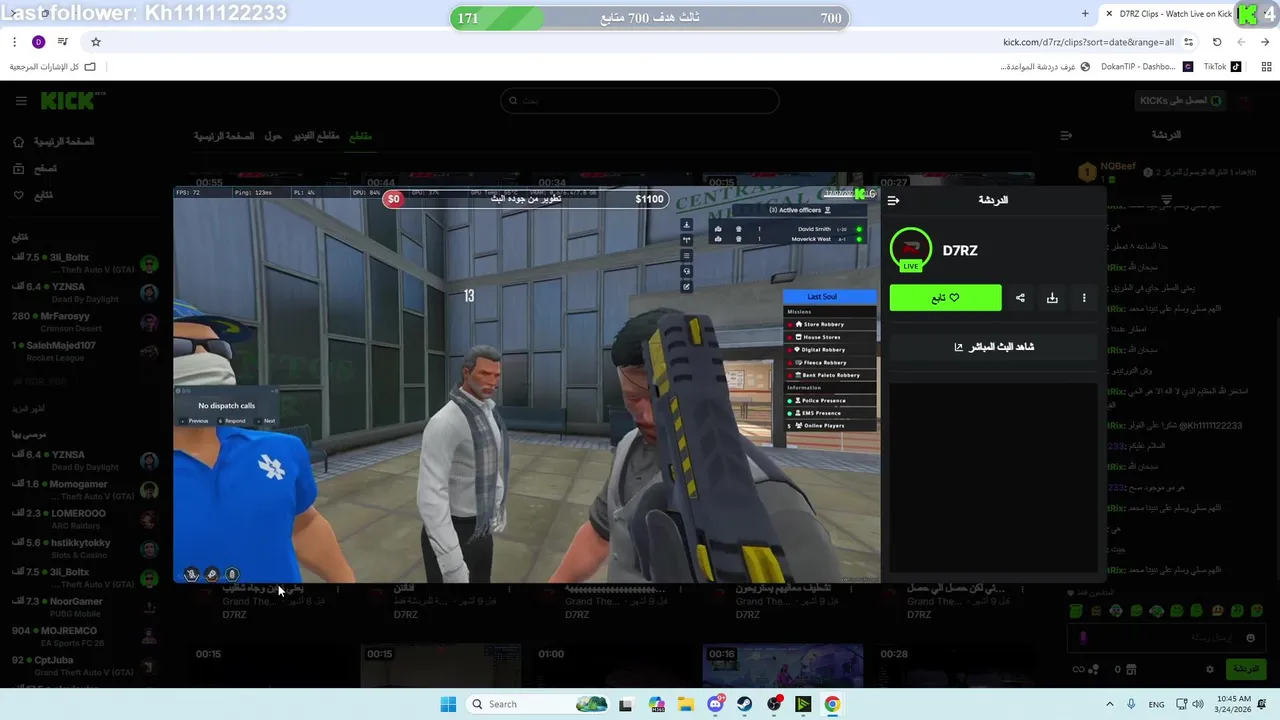The width and height of the screenshot is (1280, 720).
Task: Open the three-dot more options menu
Action: pos(1084,298)
